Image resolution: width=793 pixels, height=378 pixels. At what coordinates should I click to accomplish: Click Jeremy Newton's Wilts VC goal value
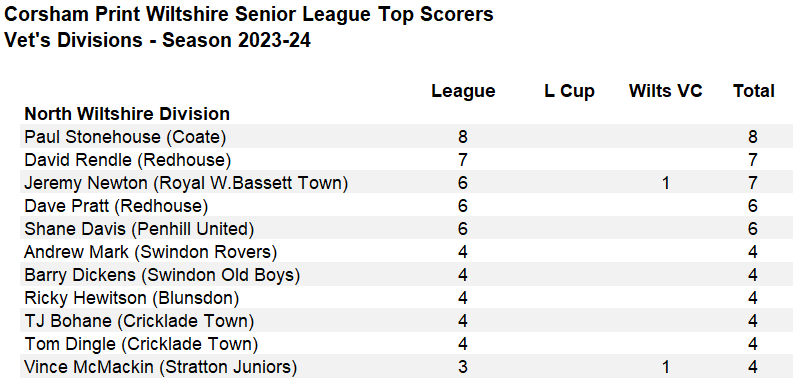[x=666, y=183]
